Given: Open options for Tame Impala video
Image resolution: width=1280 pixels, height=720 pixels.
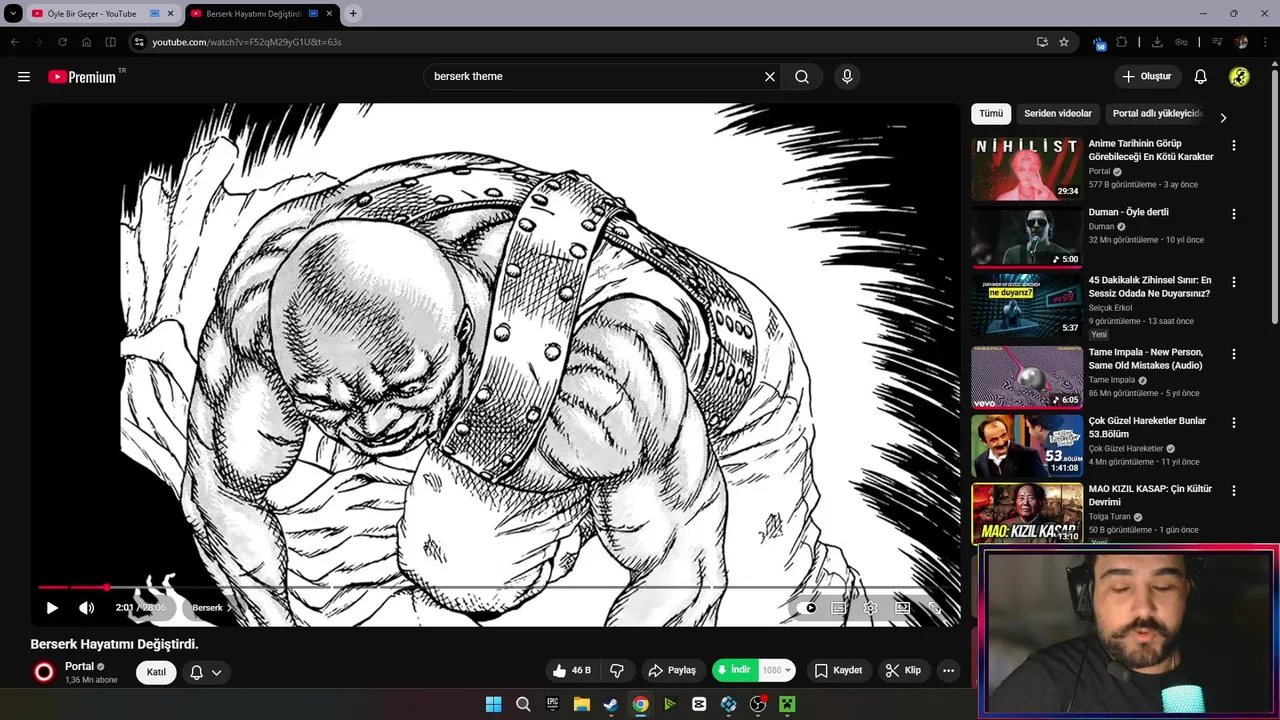Looking at the screenshot, I should (x=1233, y=354).
